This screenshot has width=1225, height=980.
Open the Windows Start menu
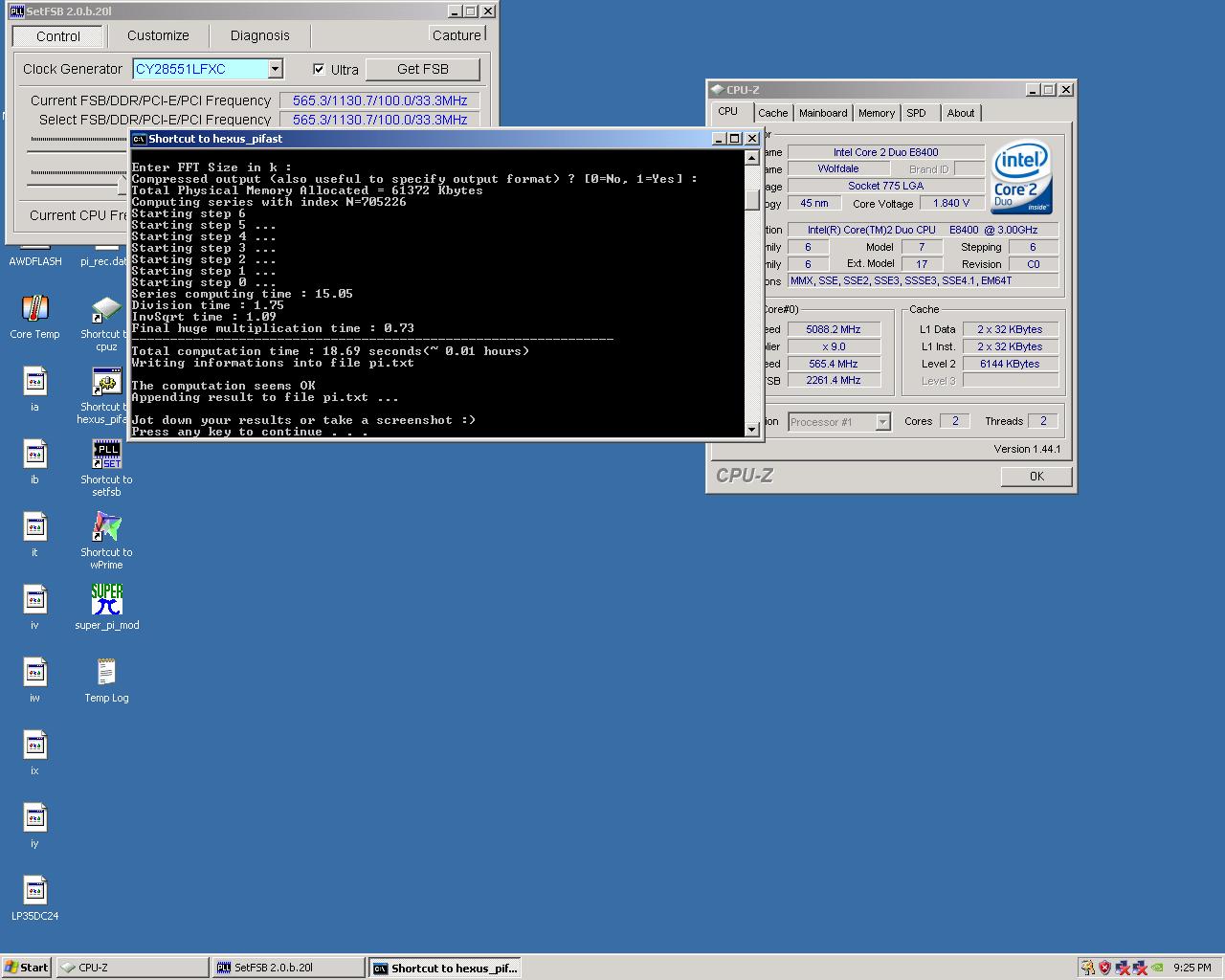[26, 968]
